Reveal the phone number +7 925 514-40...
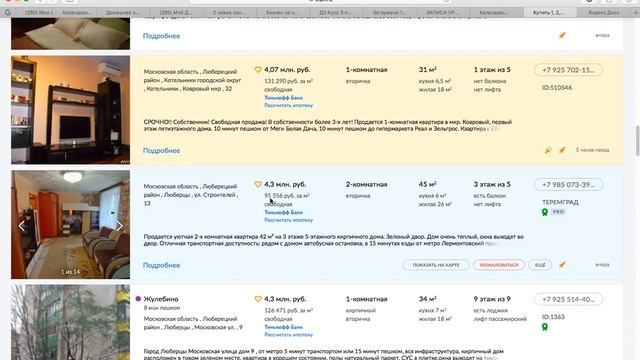This screenshot has height=360, width=640. [568, 299]
